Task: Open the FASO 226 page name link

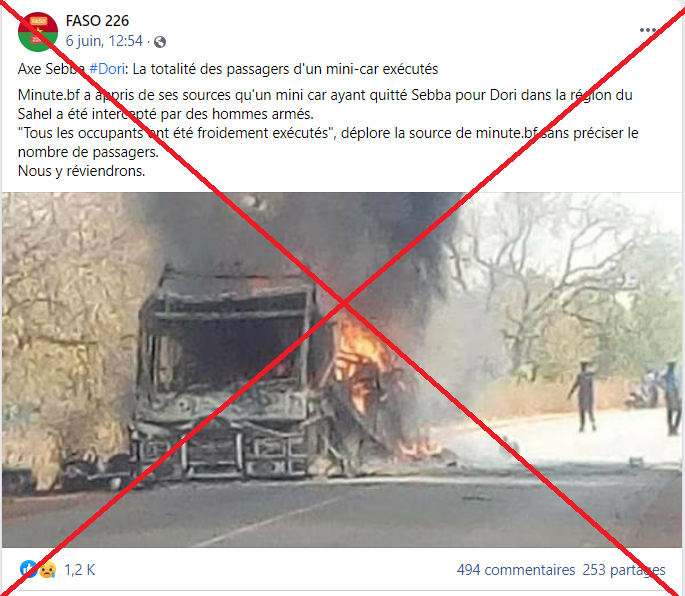Action: coord(97,21)
